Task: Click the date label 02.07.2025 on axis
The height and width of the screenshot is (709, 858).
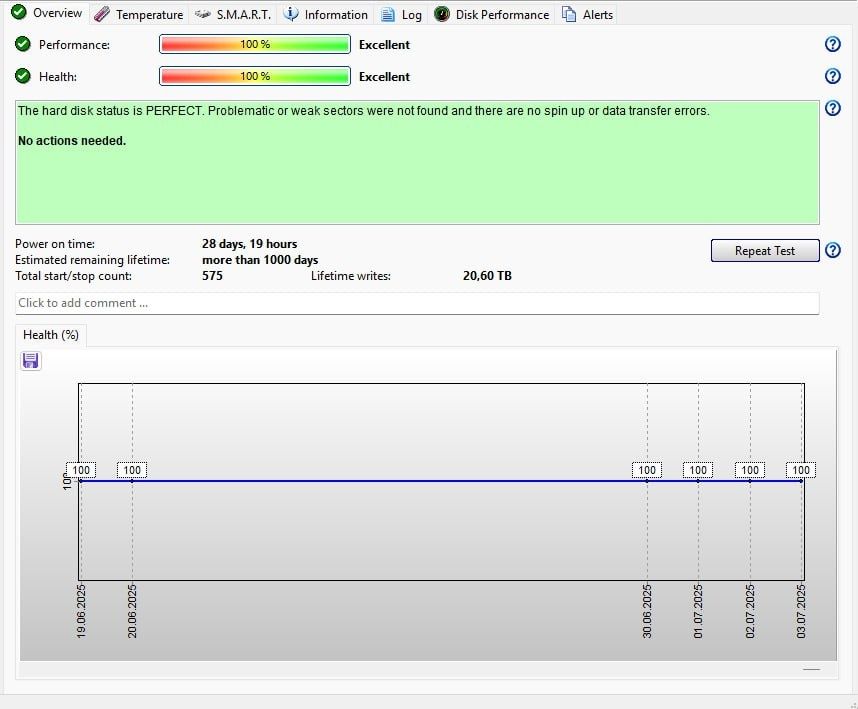Action: click(750, 611)
